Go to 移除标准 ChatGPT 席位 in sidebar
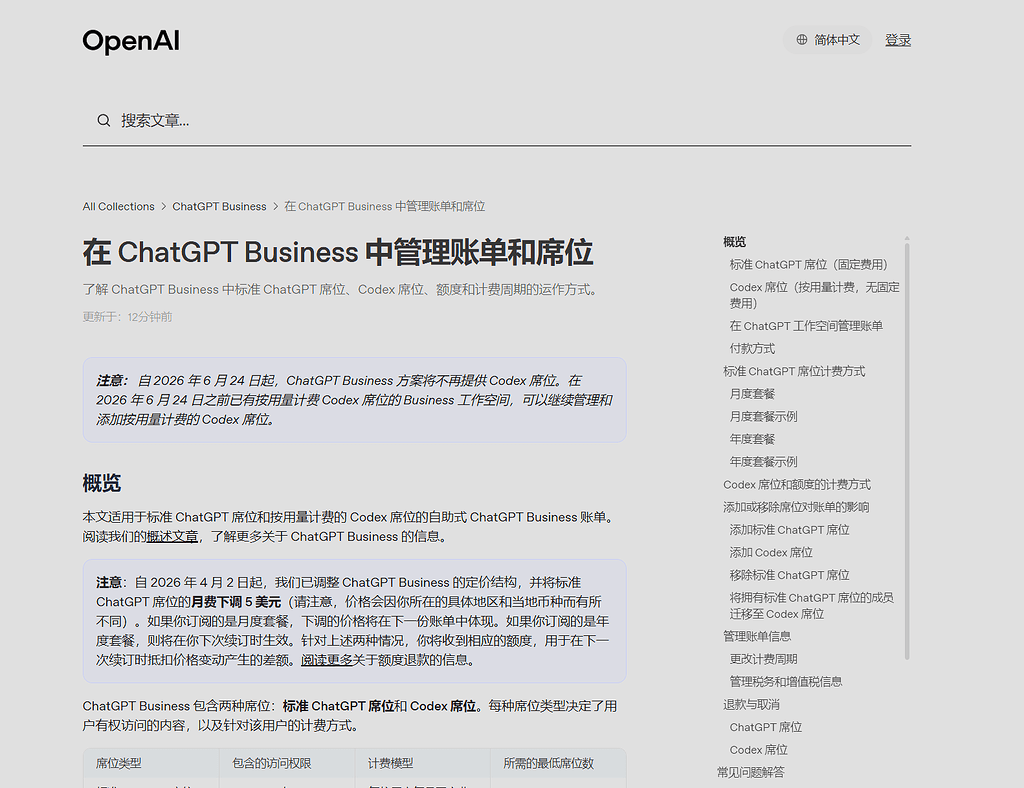This screenshot has height=788, width=1024. tap(790, 575)
